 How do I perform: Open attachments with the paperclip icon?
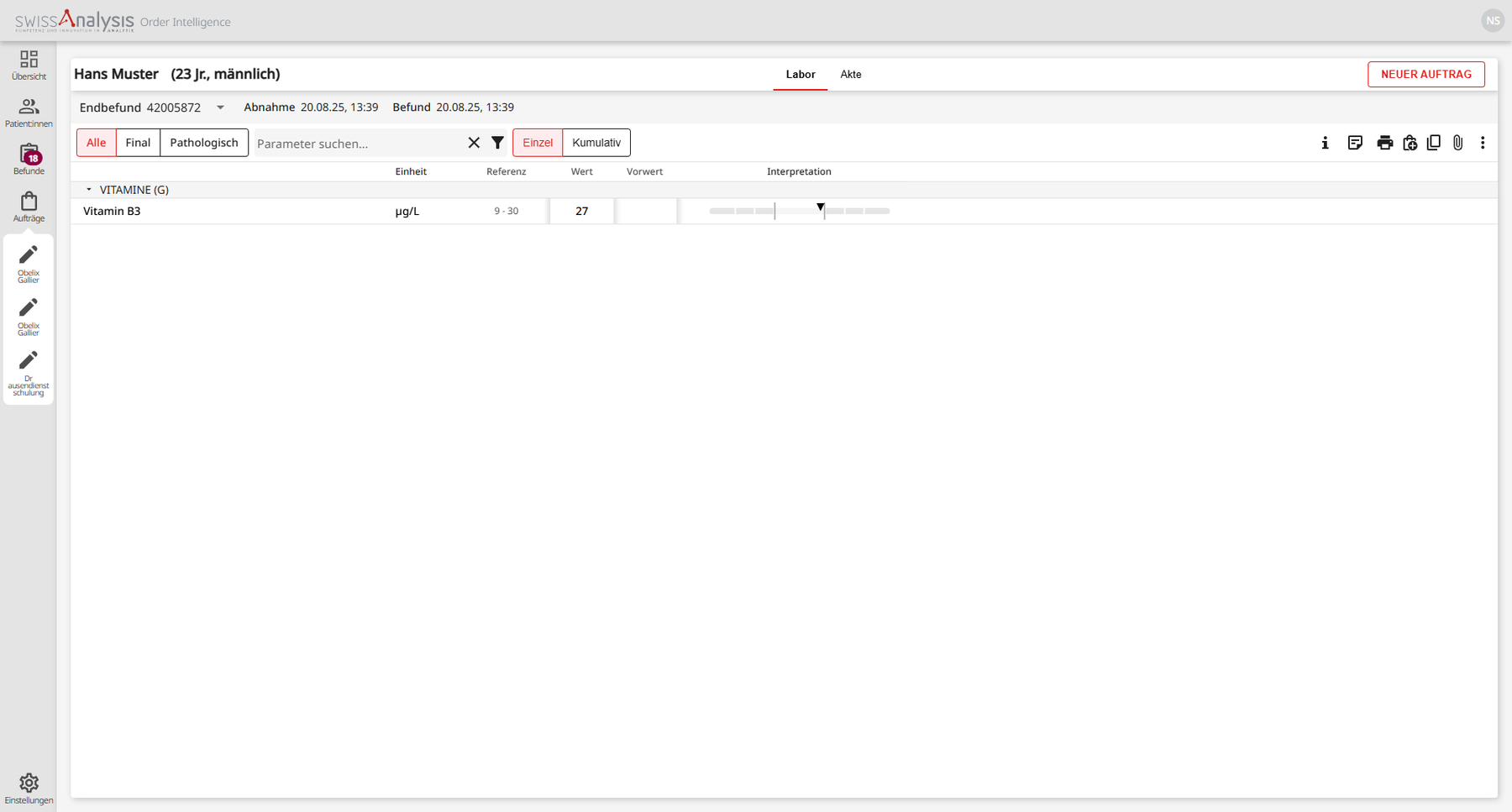[x=1458, y=143]
